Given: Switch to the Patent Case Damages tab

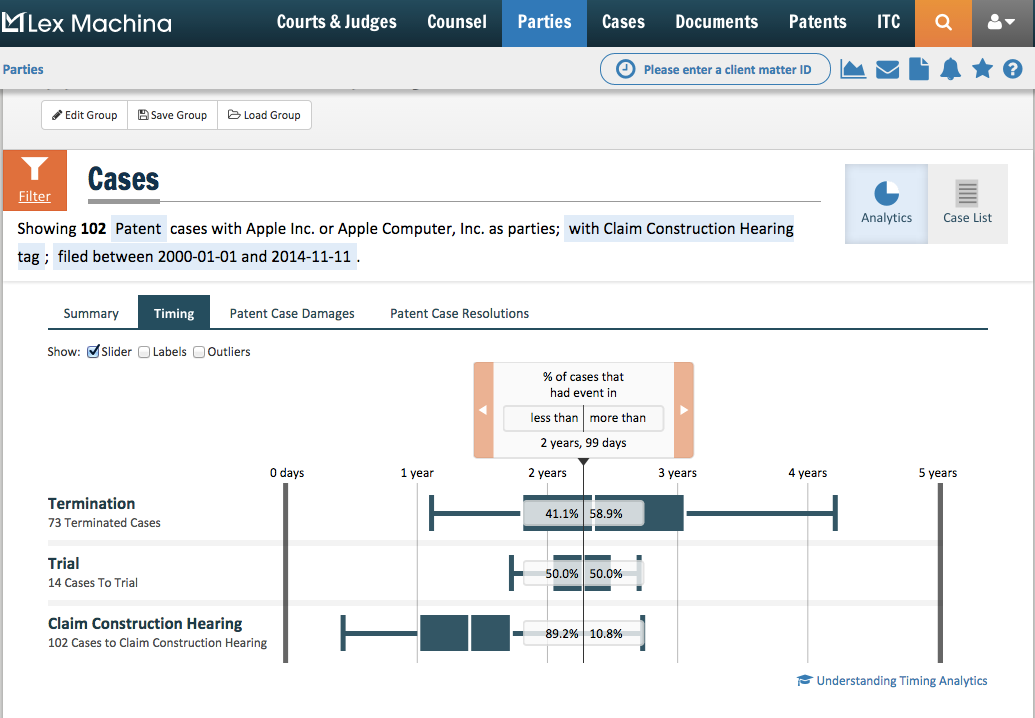Looking at the screenshot, I should pyautogui.click(x=292, y=313).
